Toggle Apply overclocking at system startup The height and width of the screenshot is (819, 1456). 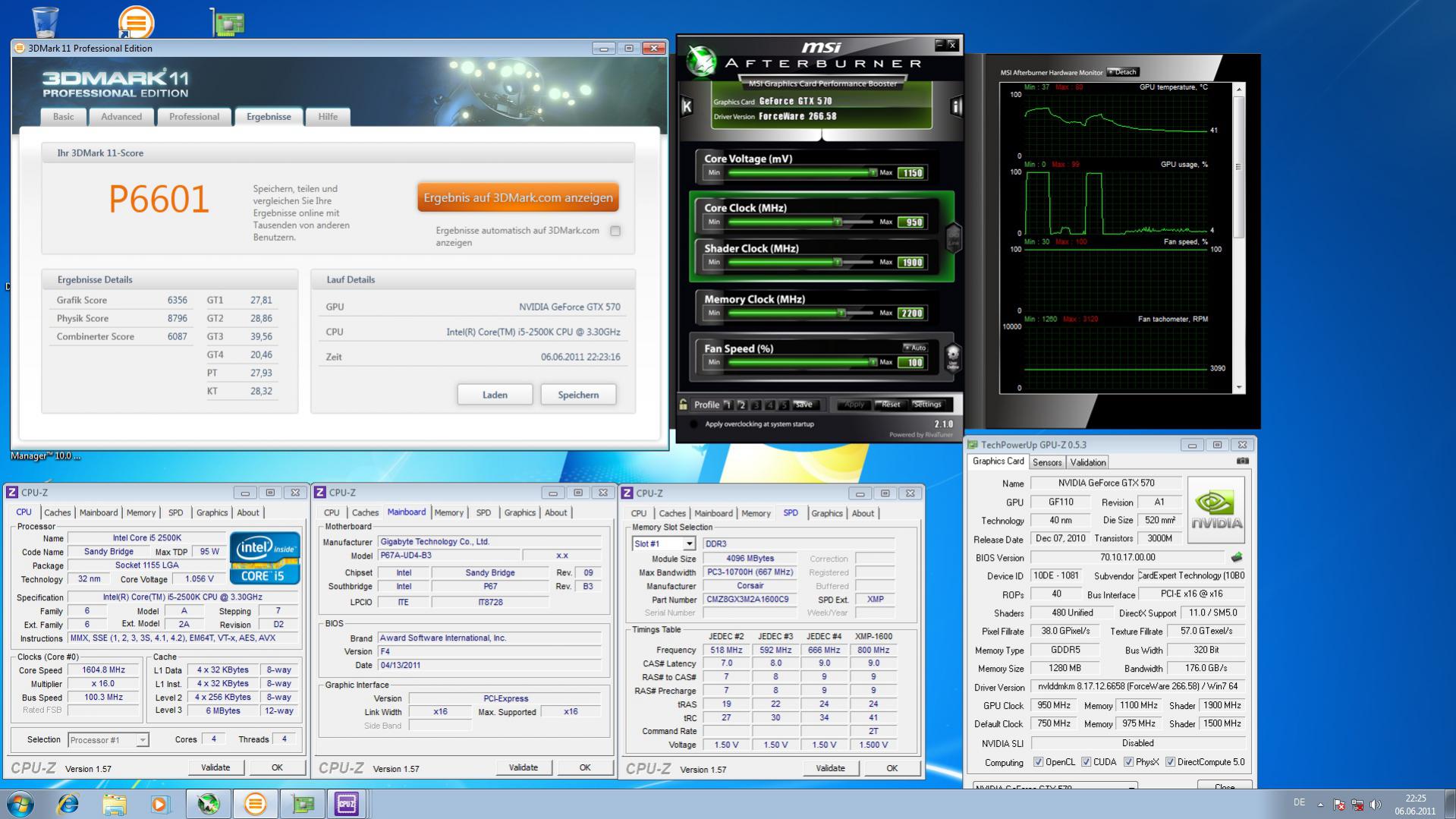point(693,424)
